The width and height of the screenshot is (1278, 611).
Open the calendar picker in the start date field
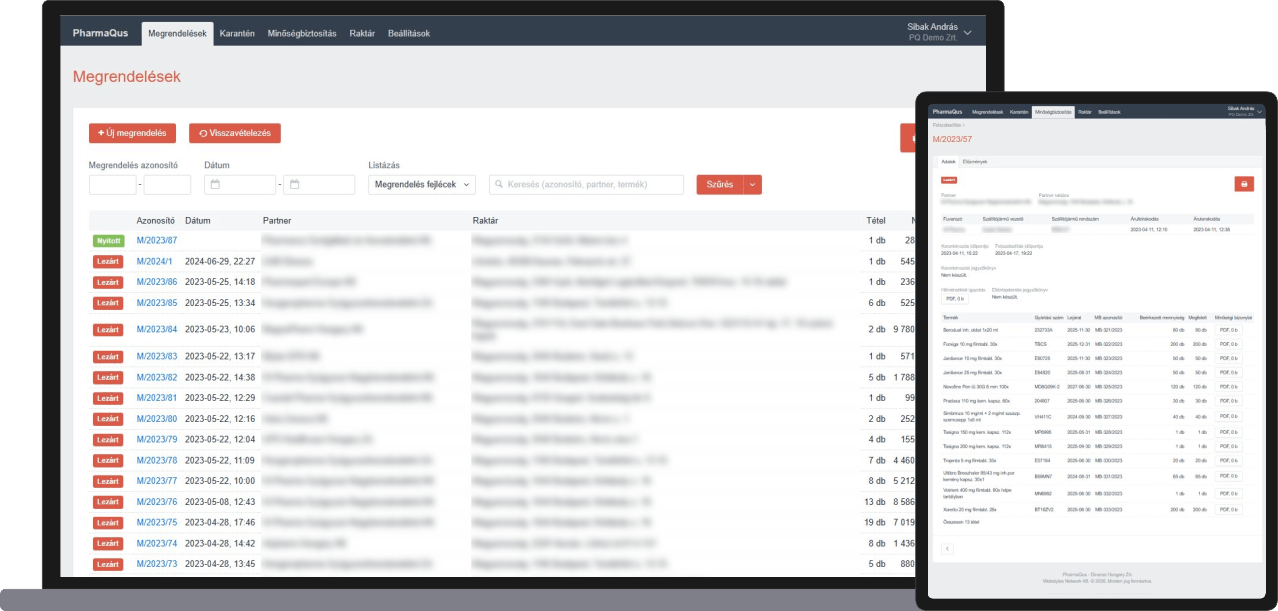coord(214,185)
